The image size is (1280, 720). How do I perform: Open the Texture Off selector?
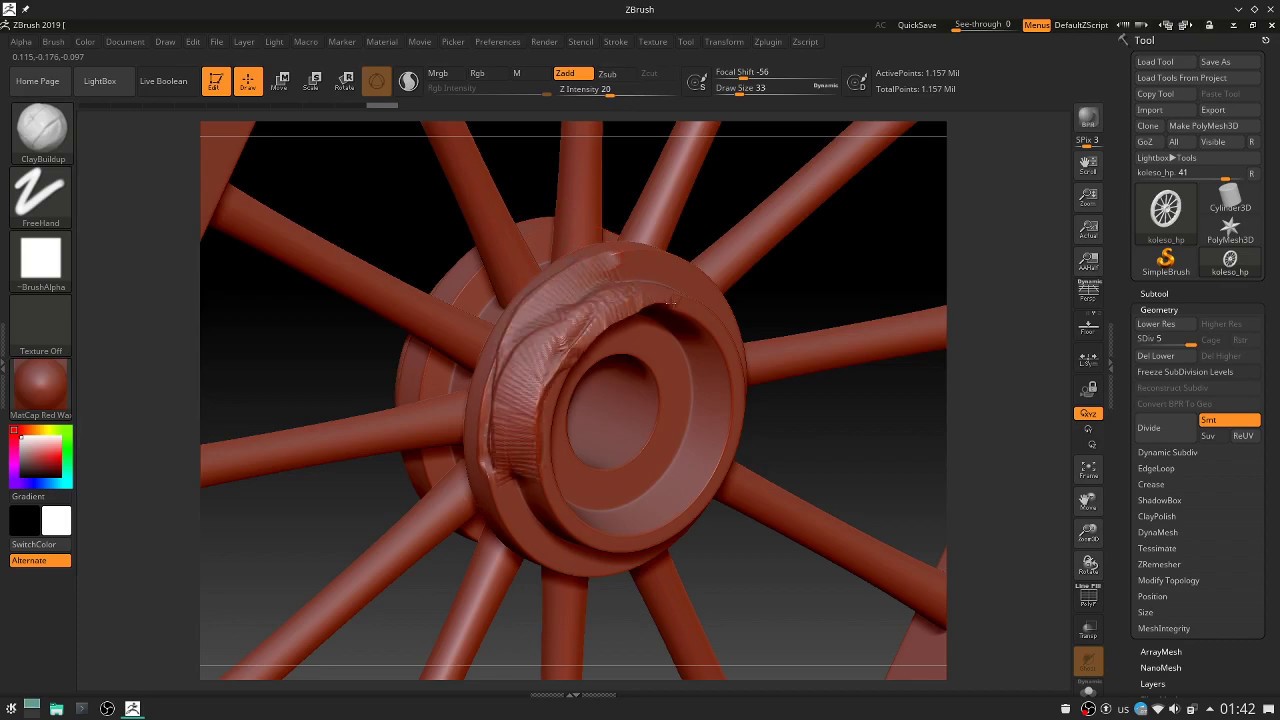(42, 325)
